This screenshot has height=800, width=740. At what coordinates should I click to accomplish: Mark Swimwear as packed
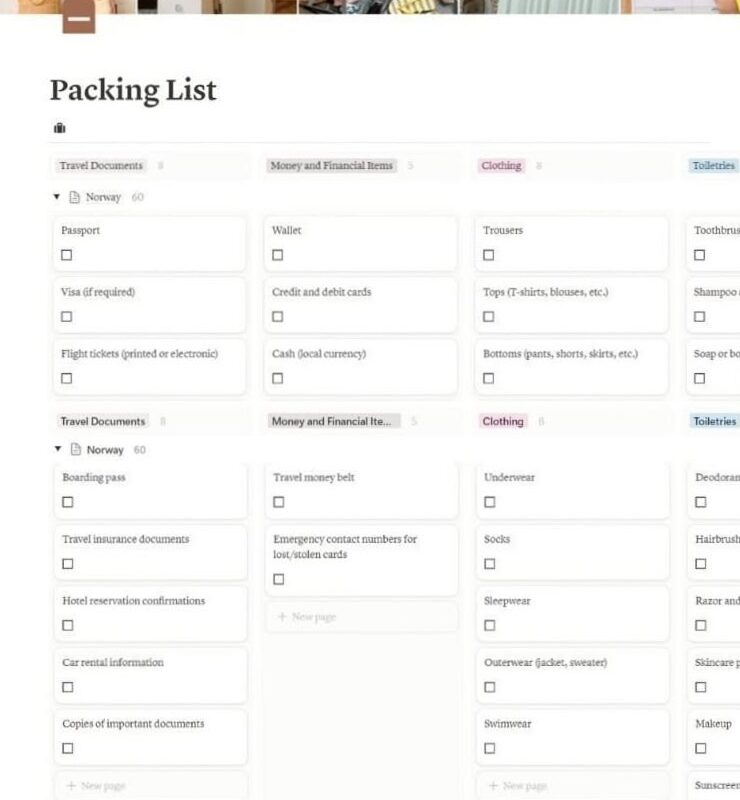click(488, 748)
